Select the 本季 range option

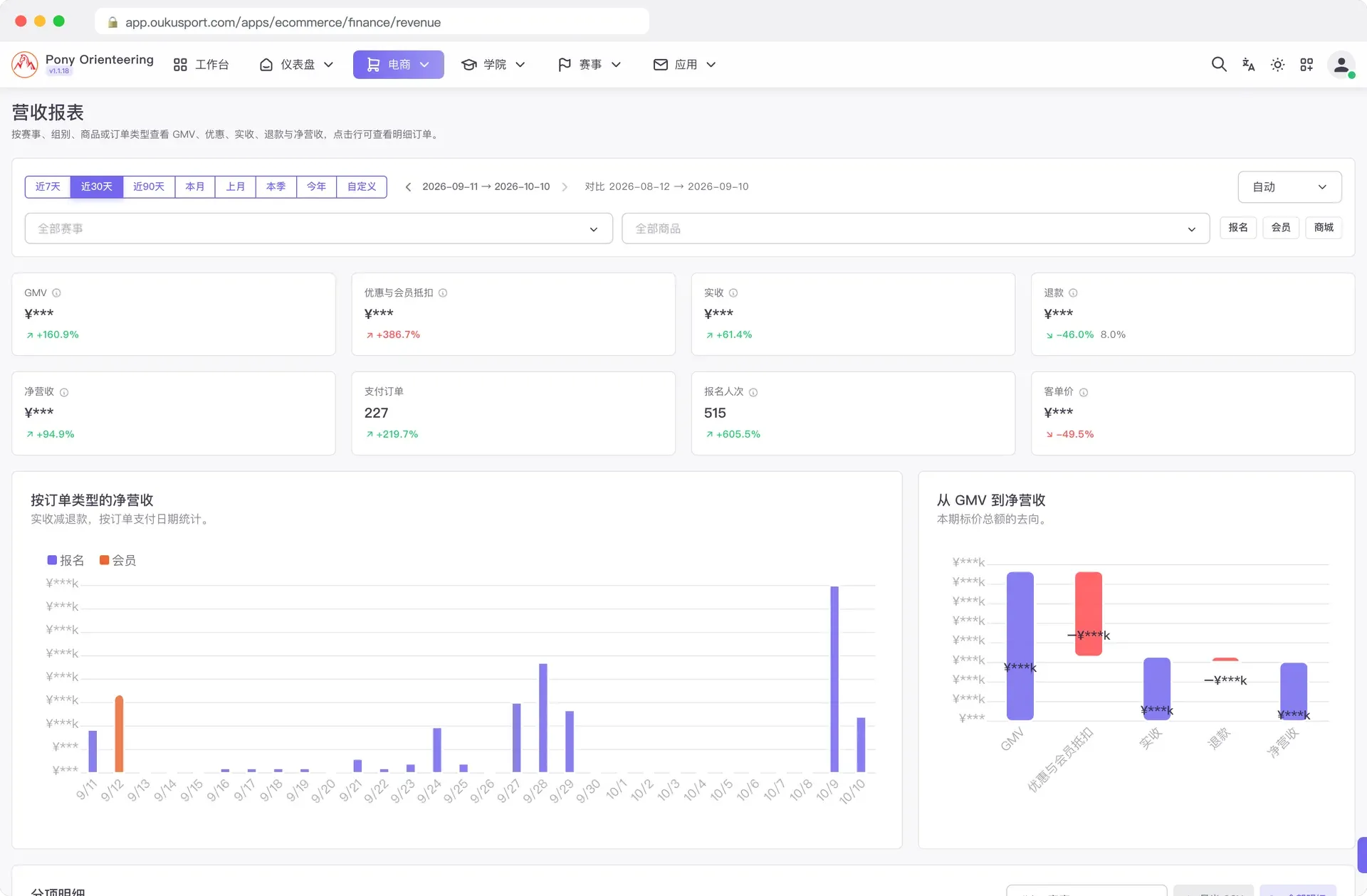(276, 187)
